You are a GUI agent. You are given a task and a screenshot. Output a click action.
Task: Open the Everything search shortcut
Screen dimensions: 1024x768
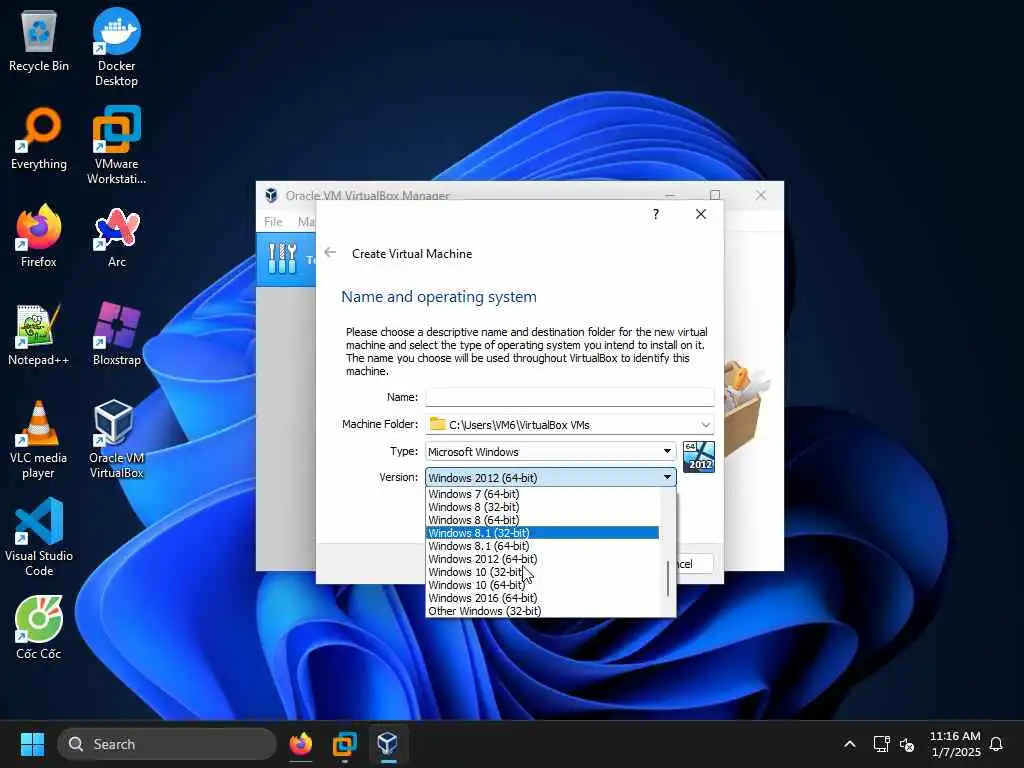point(39,138)
